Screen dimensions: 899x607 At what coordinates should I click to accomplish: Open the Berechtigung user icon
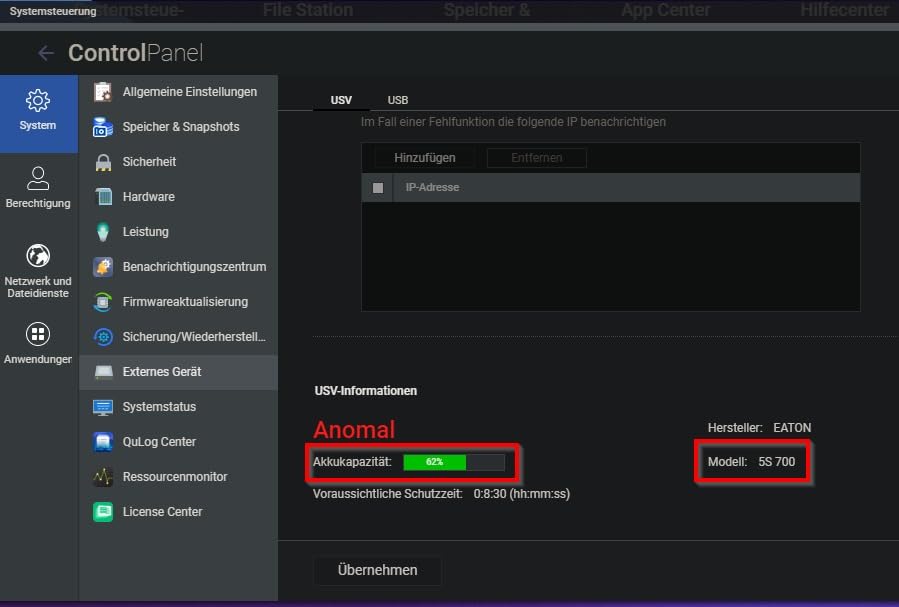pyautogui.click(x=38, y=179)
